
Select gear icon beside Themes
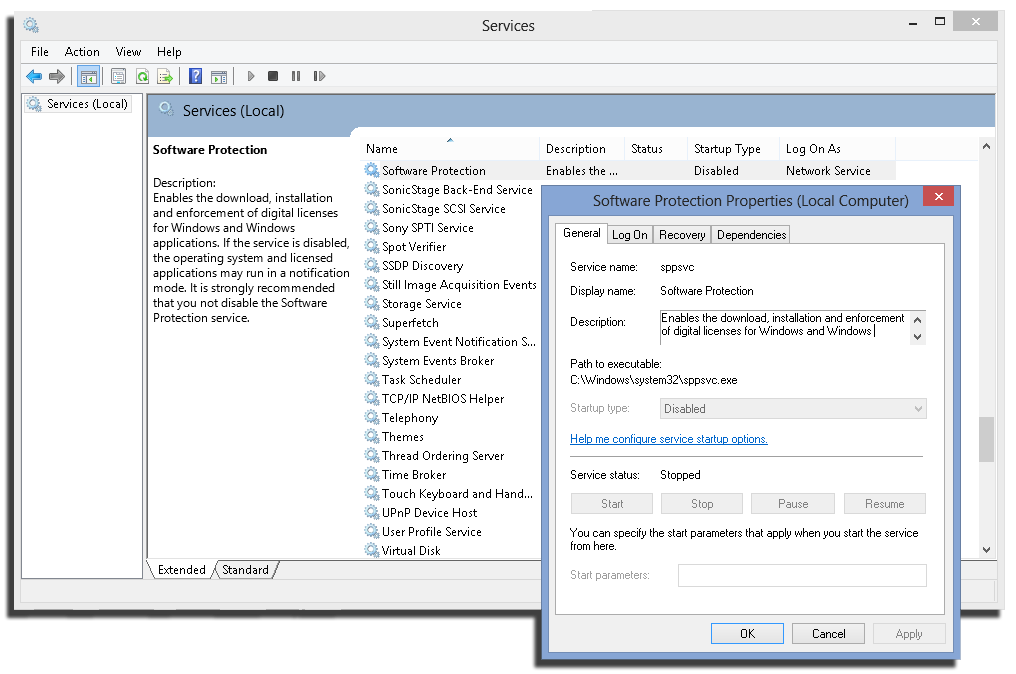pos(371,436)
